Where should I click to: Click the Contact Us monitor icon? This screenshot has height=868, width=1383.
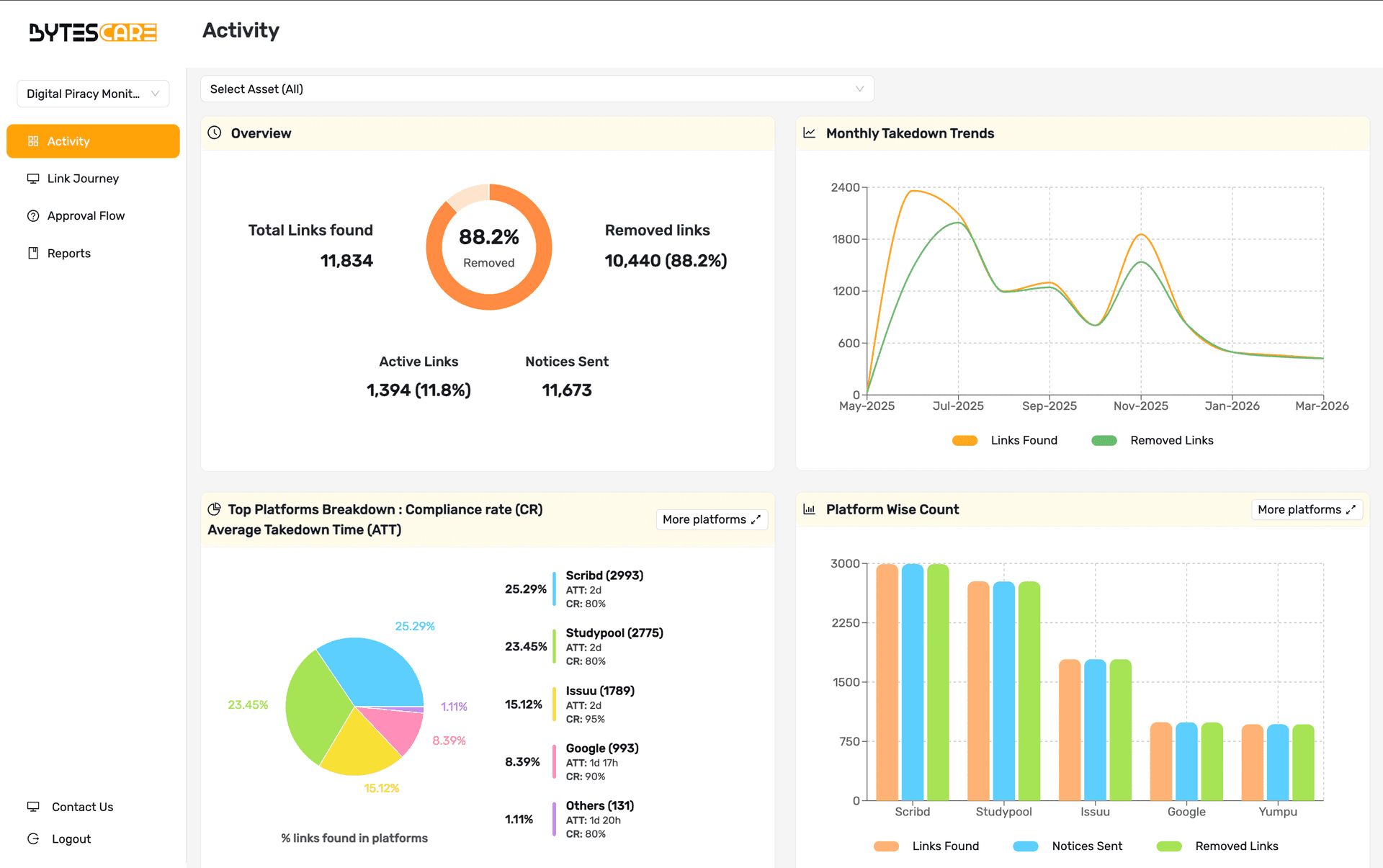33,806
